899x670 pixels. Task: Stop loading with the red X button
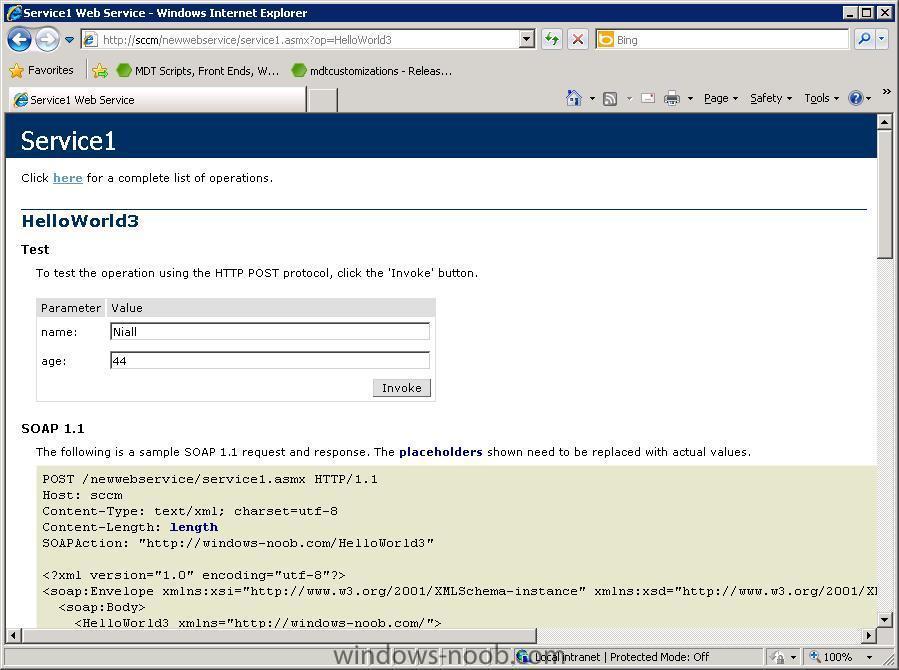tap(578, 40)
